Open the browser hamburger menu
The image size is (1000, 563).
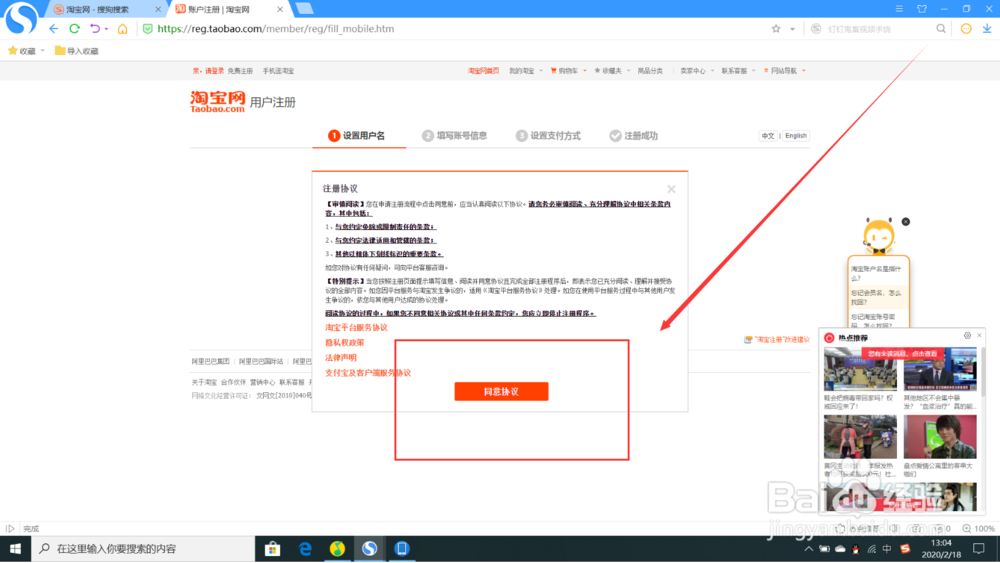click(x=899, y=9)
